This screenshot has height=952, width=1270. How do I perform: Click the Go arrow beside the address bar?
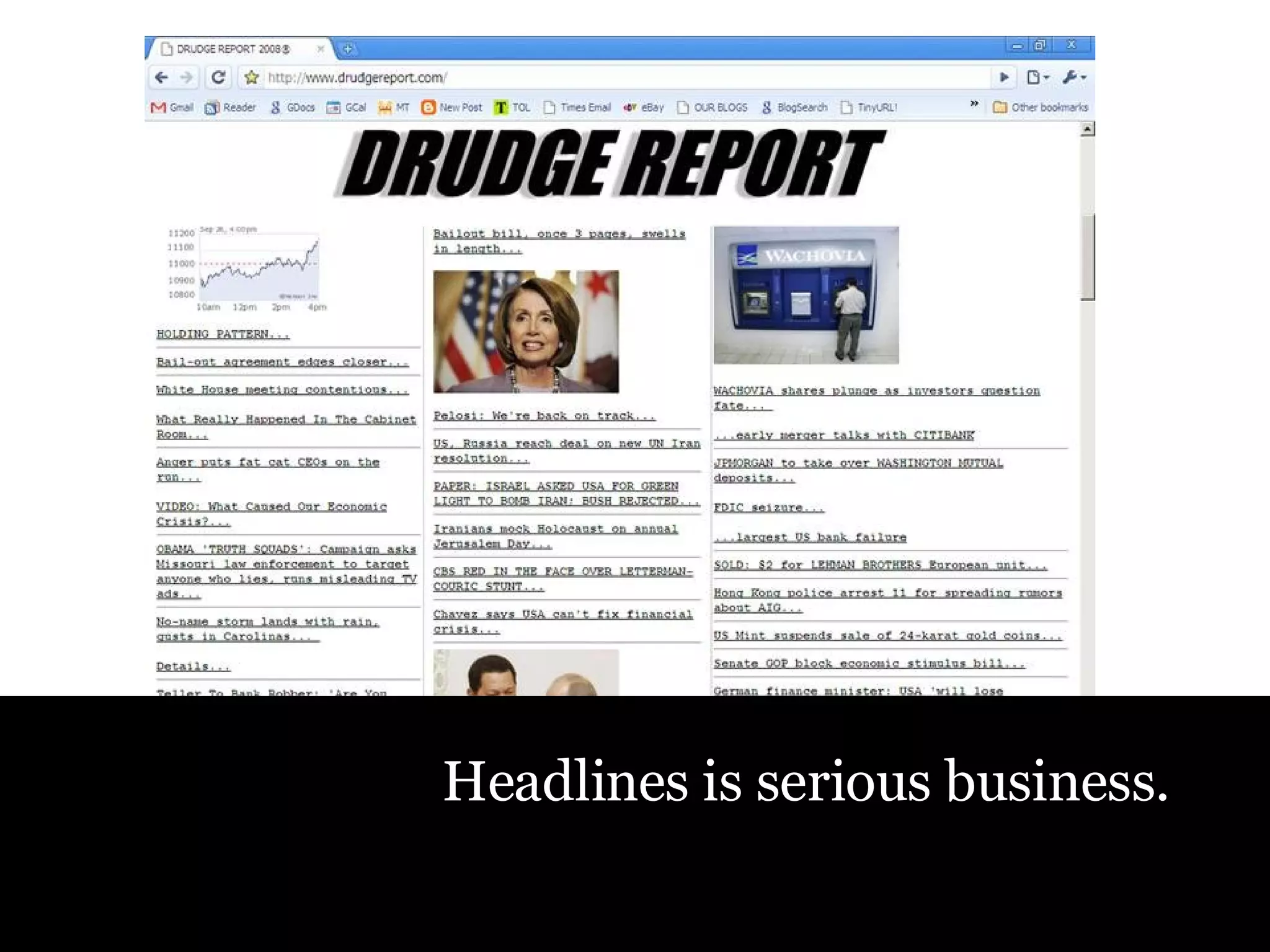tap(1004, 77)
